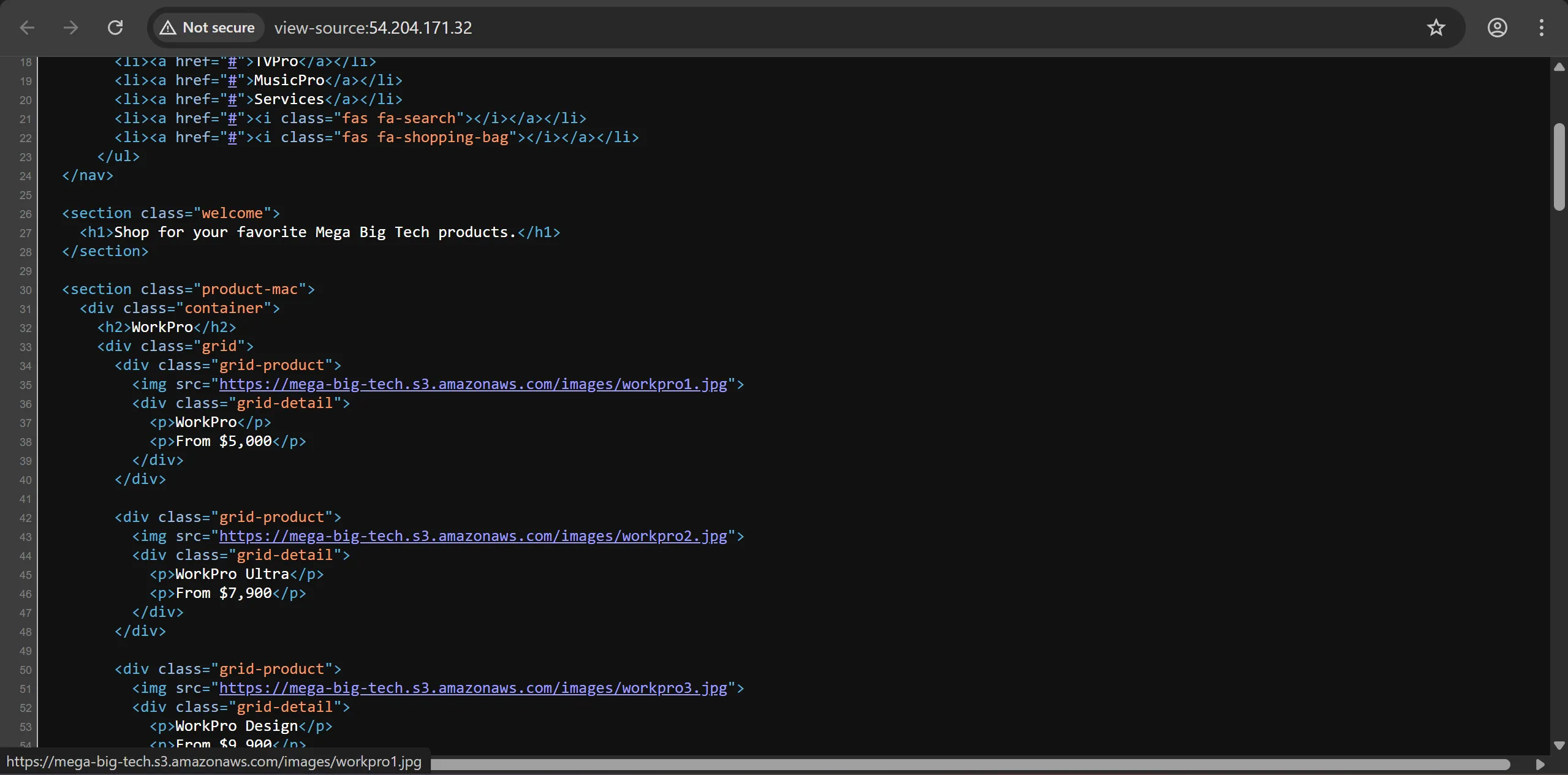Click the browser forward arrow

point(71,28)
